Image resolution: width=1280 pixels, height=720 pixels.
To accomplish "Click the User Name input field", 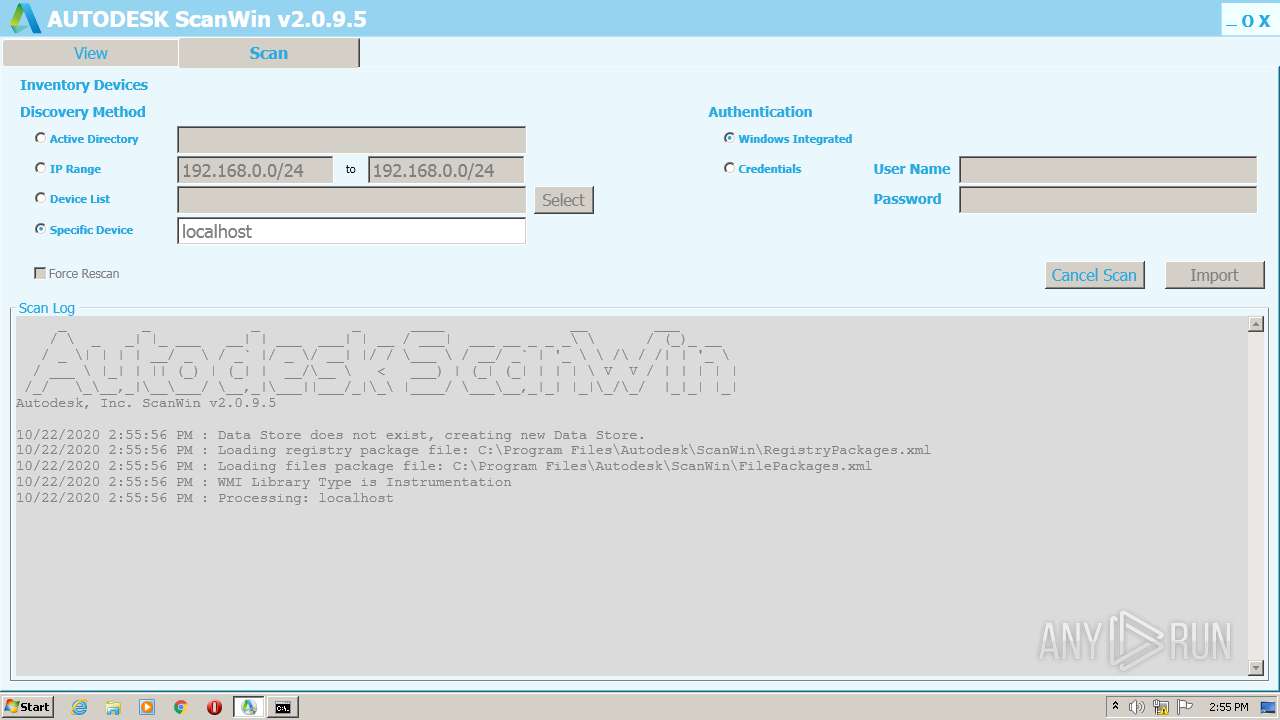I will (1108, 170).
